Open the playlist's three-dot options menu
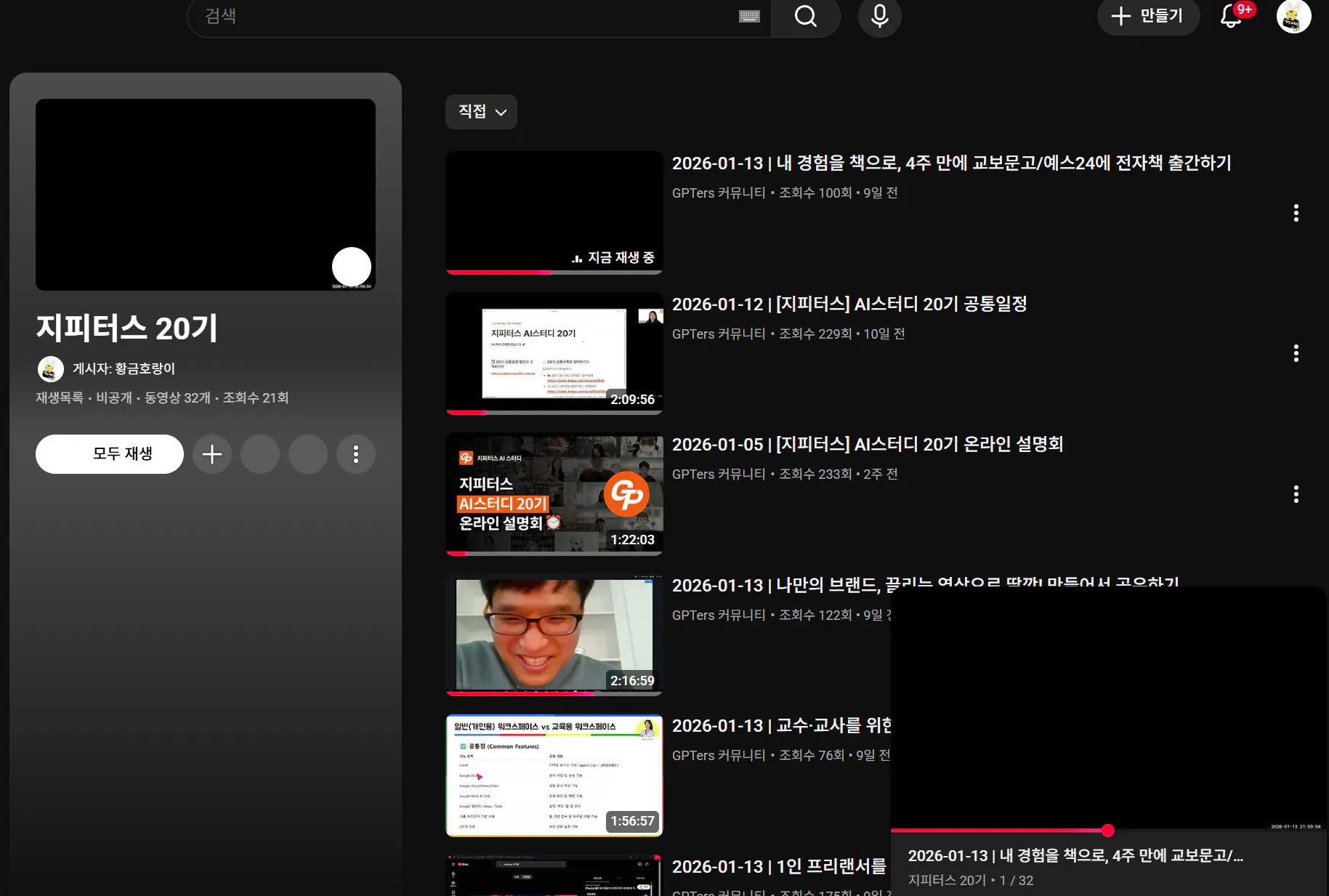The image size is (1329, 896). (x=355, y=453)
